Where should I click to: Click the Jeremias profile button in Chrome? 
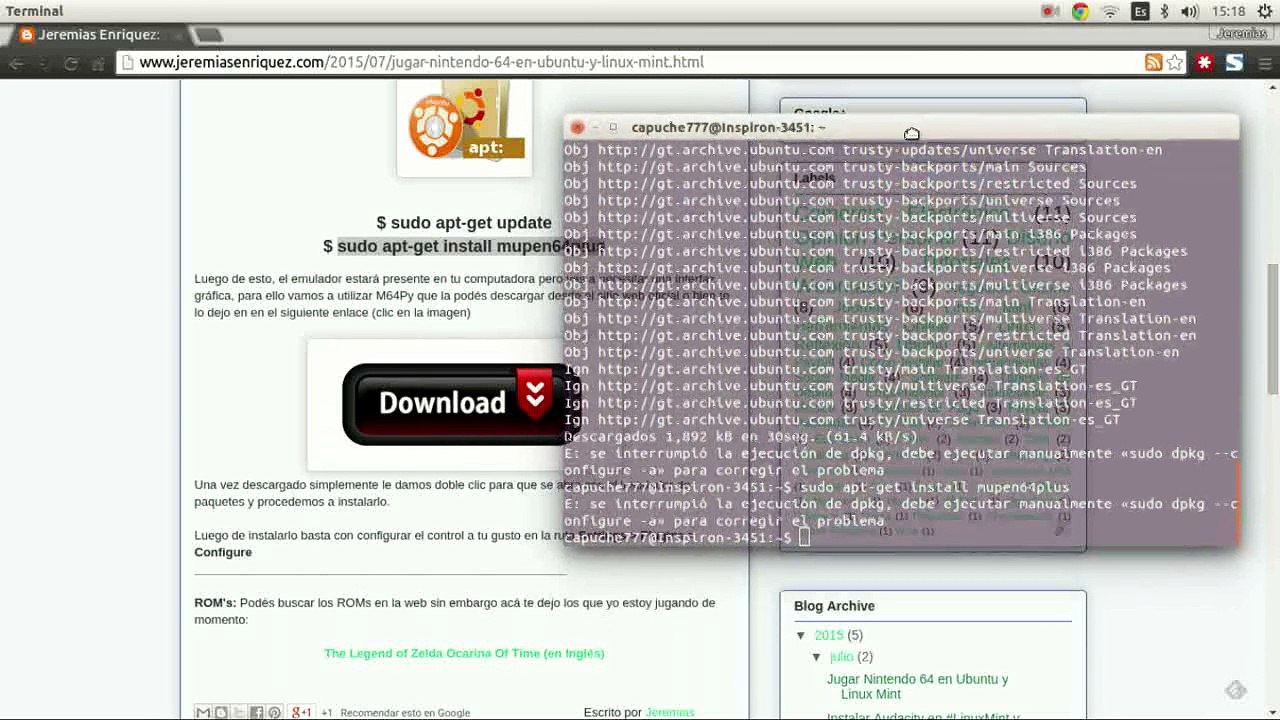click(x=1241, y=33)
